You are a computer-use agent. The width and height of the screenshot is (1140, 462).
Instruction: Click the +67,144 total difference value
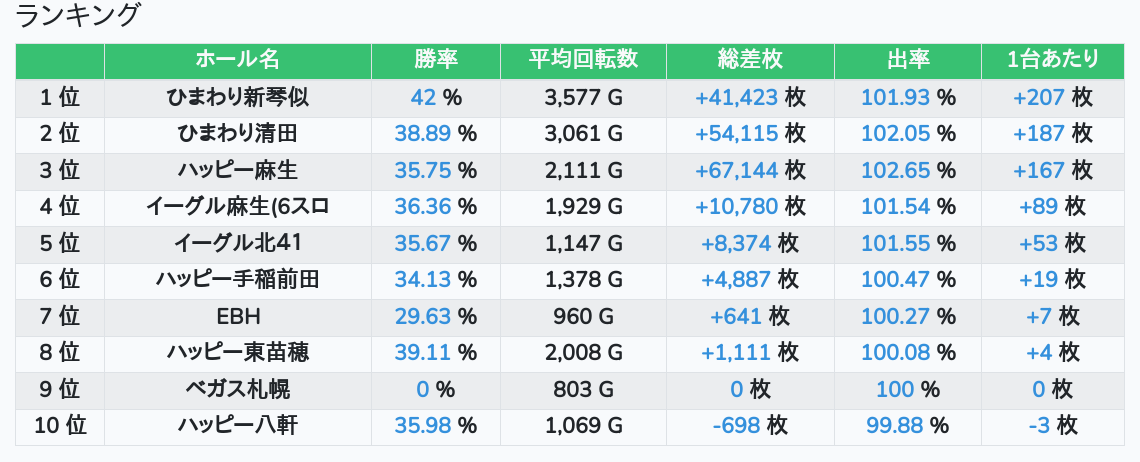737,170
